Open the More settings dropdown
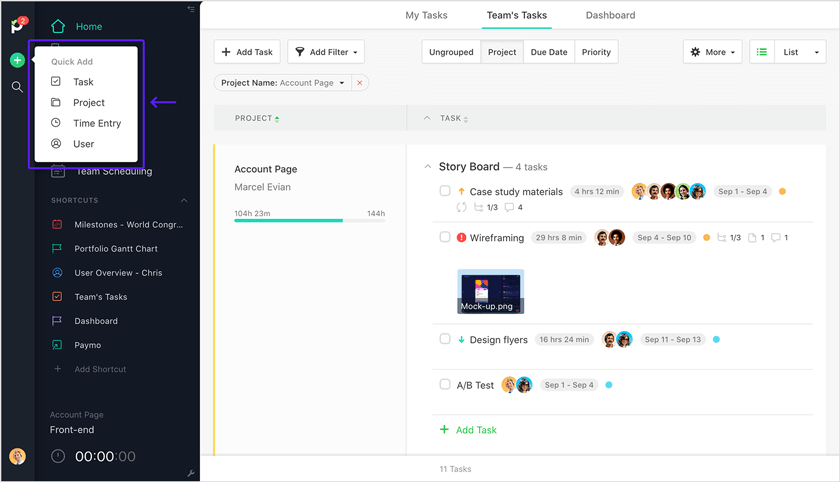 pos(712,52)
